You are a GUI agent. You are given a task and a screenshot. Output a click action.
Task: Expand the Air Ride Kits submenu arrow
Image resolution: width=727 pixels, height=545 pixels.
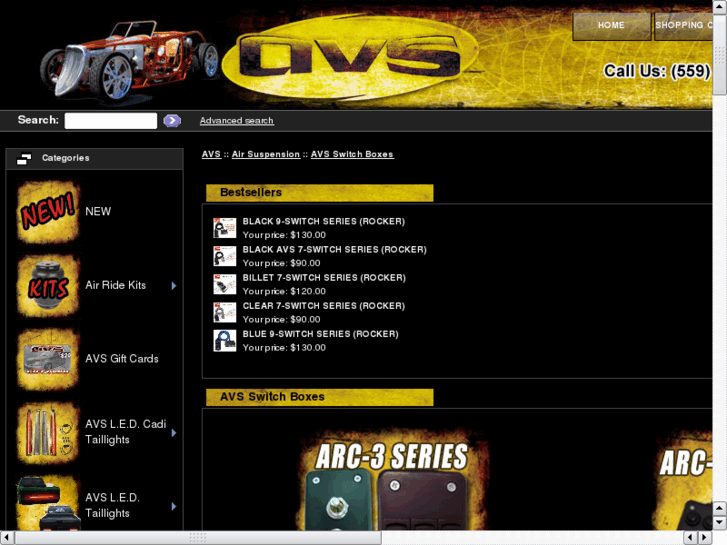(x=174, y=286)
